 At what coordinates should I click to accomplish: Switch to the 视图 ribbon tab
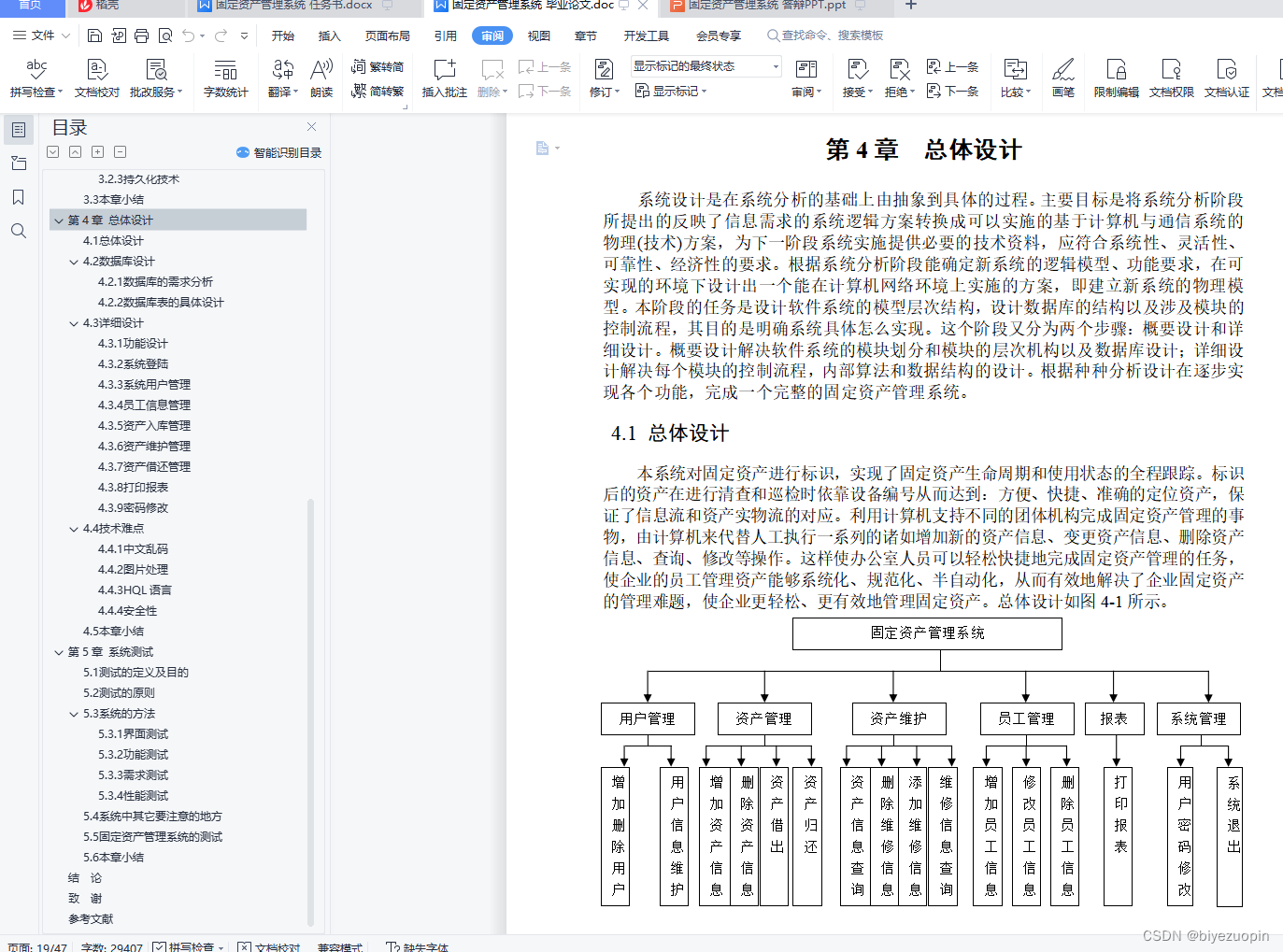click(x=539, y=36)
